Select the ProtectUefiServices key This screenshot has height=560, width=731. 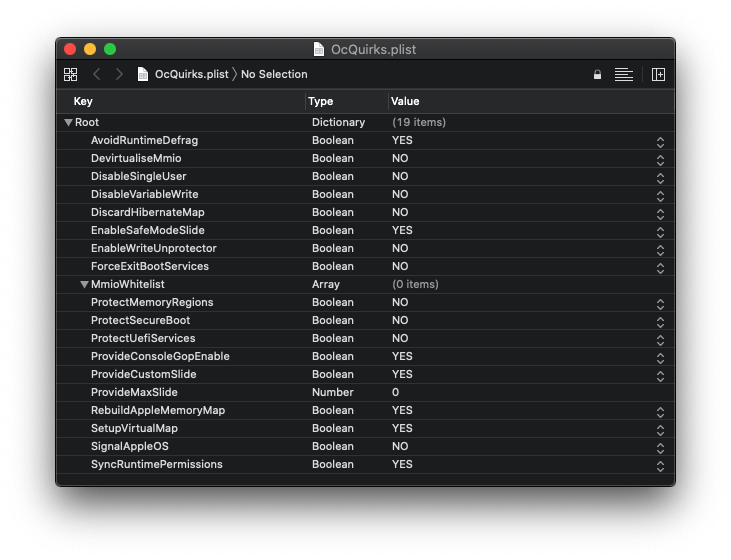point(143,338)
